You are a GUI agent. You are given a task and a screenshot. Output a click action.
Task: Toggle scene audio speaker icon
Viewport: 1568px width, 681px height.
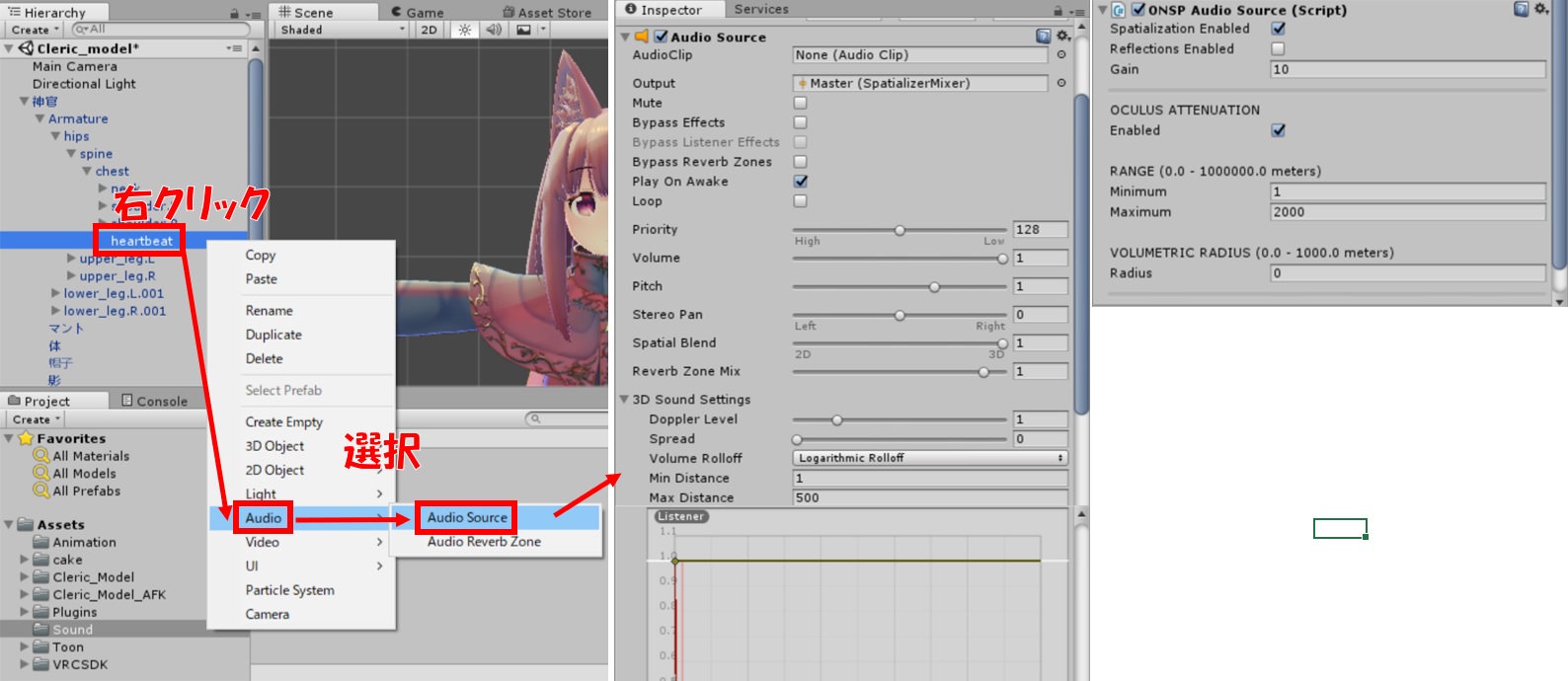494,30
